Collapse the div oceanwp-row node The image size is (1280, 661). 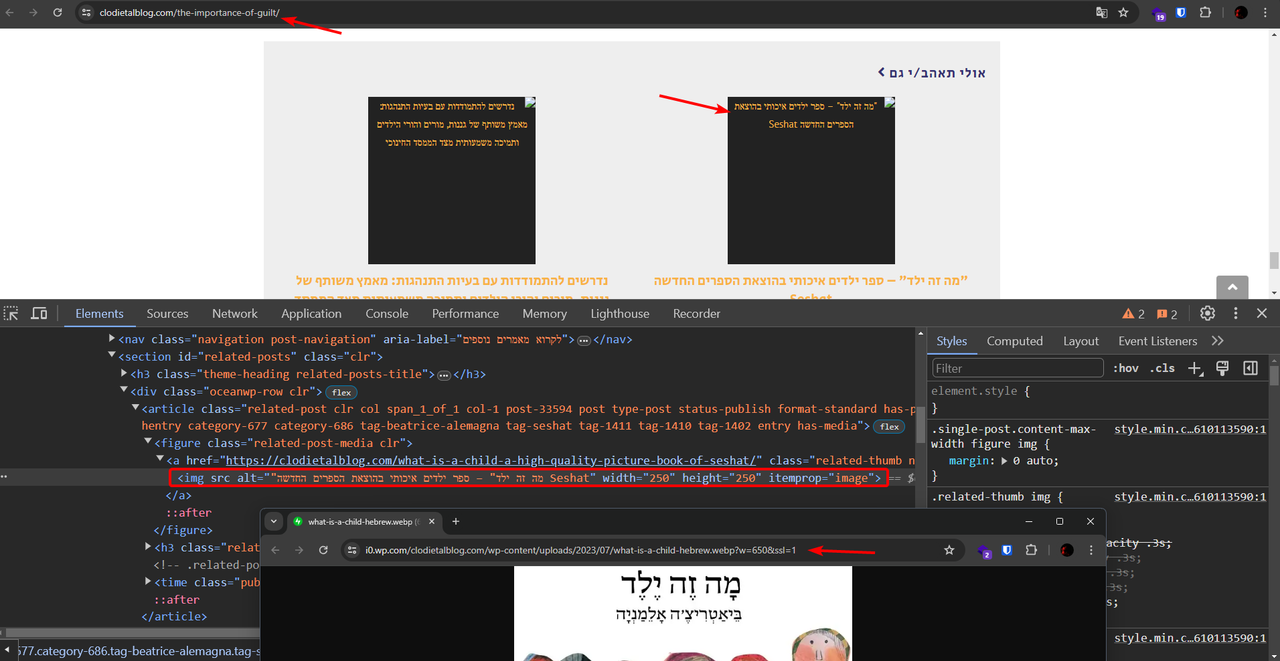click(124, 391)
